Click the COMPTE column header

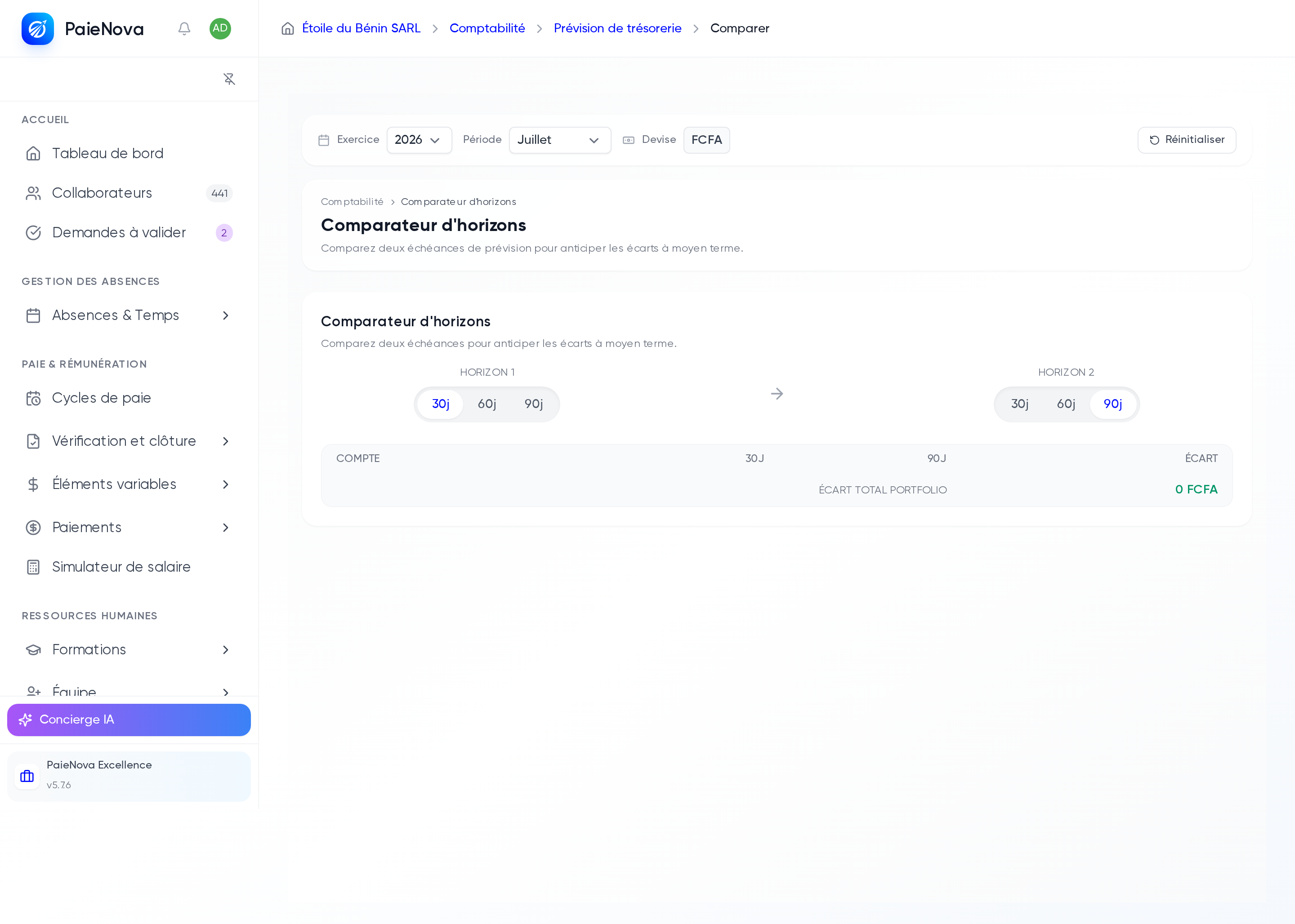click(x=358, y=458)
